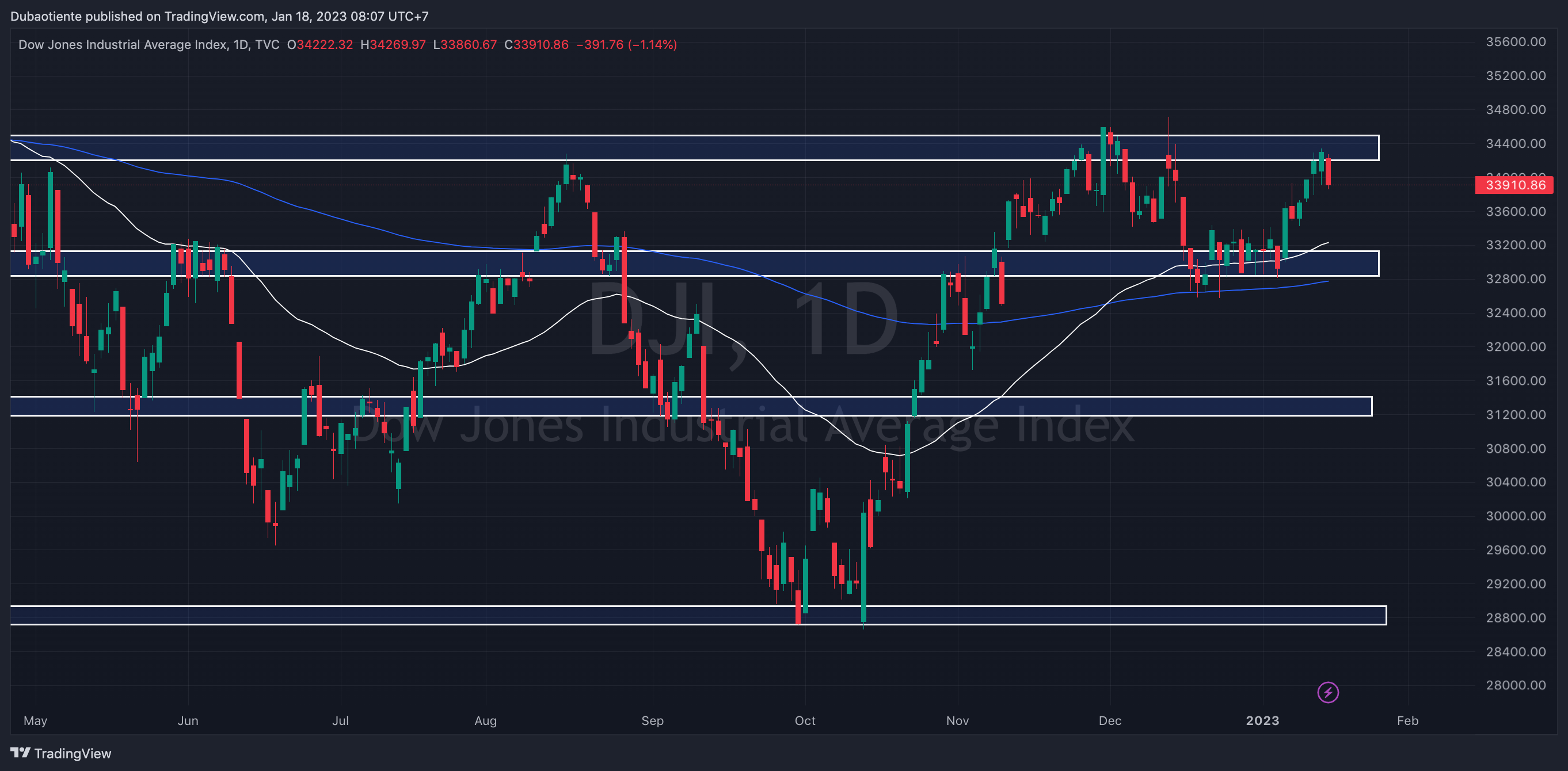Click the Jul label on time axis

tap(340, 721)
